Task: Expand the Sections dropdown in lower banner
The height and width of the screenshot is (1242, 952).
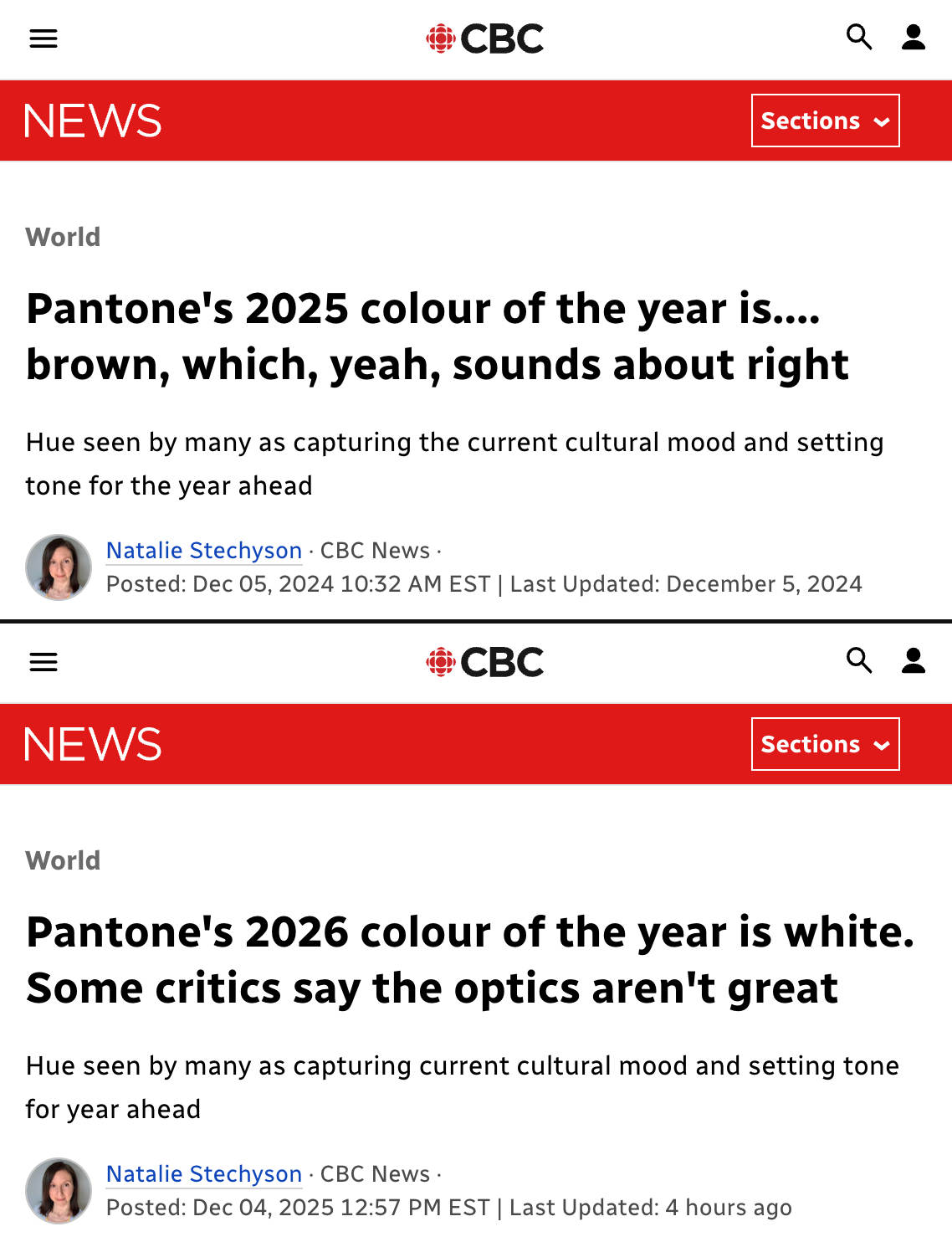Action: point(825,744)
